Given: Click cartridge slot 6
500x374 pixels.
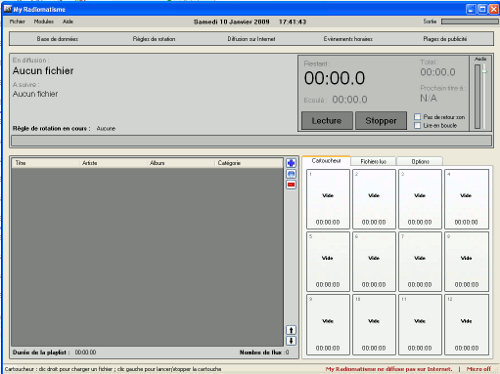Looking at the screenshot, I should [374, 262].
